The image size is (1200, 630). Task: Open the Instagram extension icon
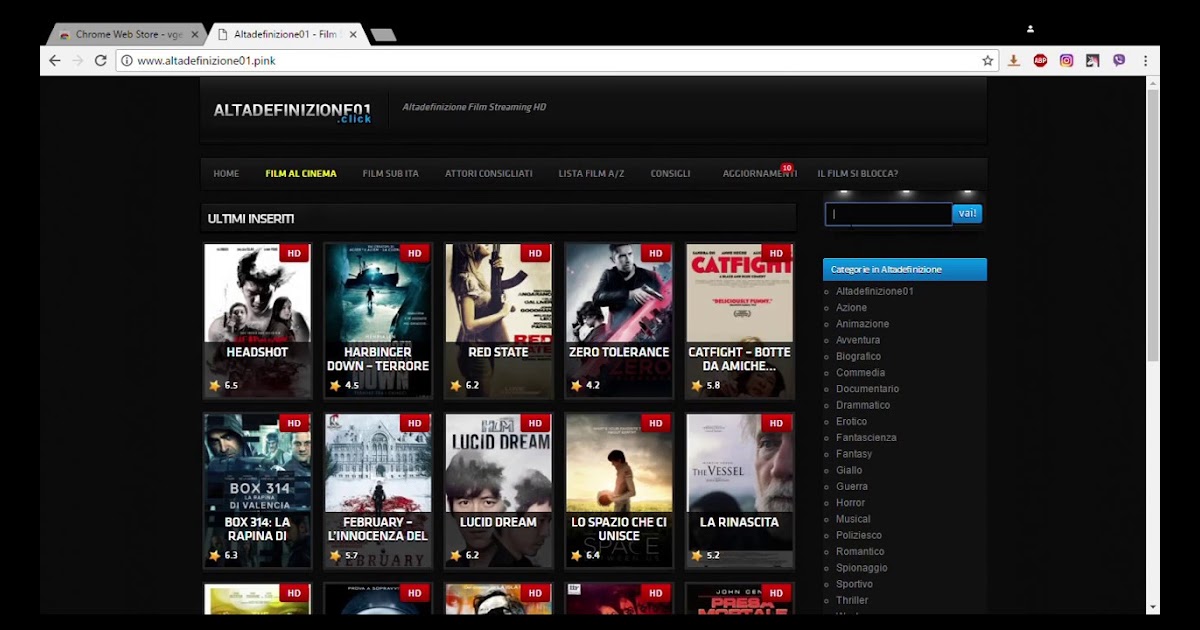pyautogui.click(x=1067, y=61)
